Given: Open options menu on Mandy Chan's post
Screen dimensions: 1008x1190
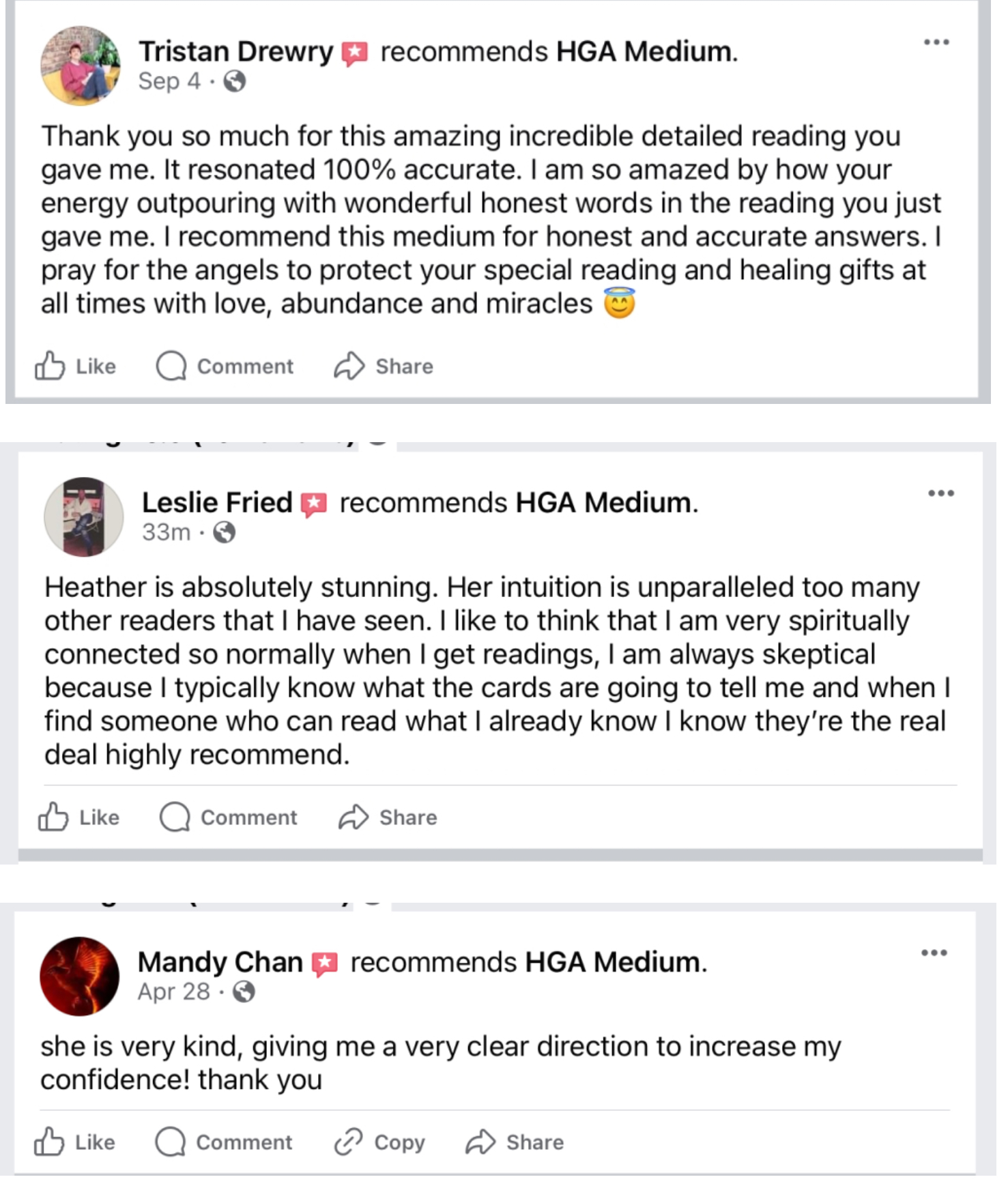Looking at the screenshot, I should tap(934, 953).
